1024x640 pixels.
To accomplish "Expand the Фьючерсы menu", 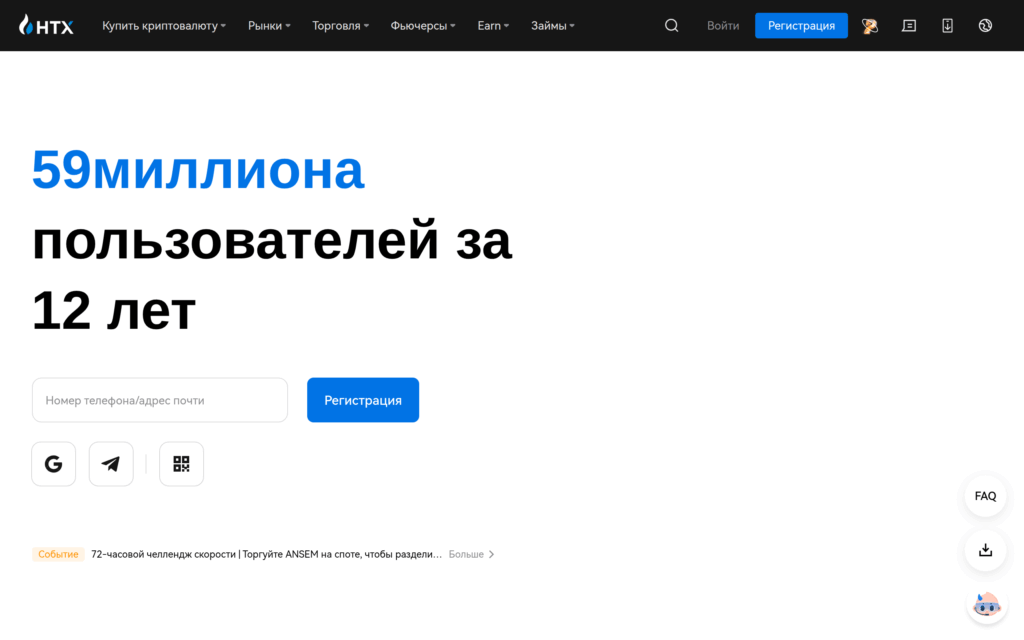I will point(423,25).
